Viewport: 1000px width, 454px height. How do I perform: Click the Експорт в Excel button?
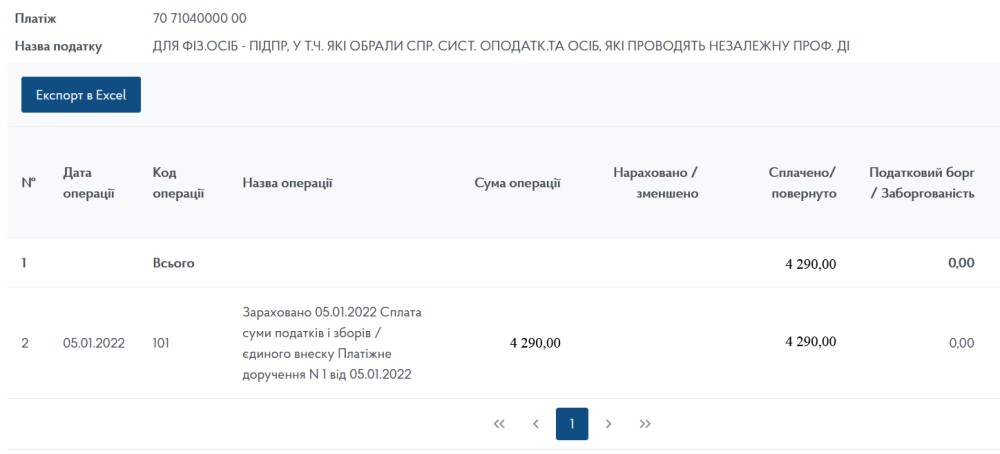coord(81,95)
